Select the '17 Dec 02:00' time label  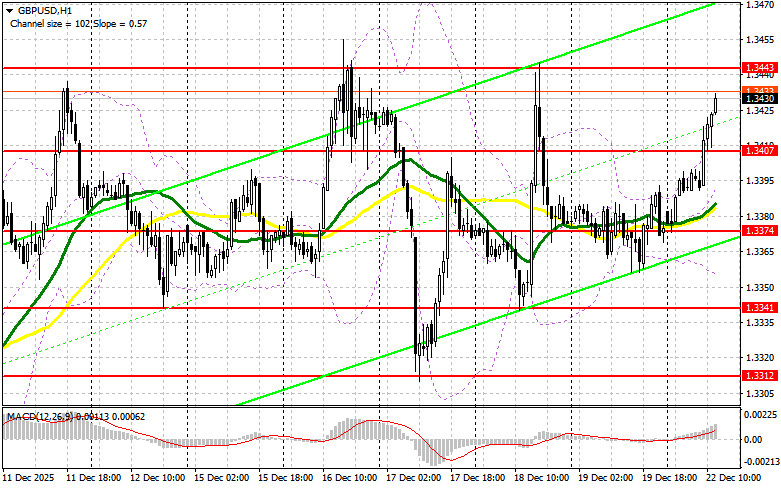413,478
